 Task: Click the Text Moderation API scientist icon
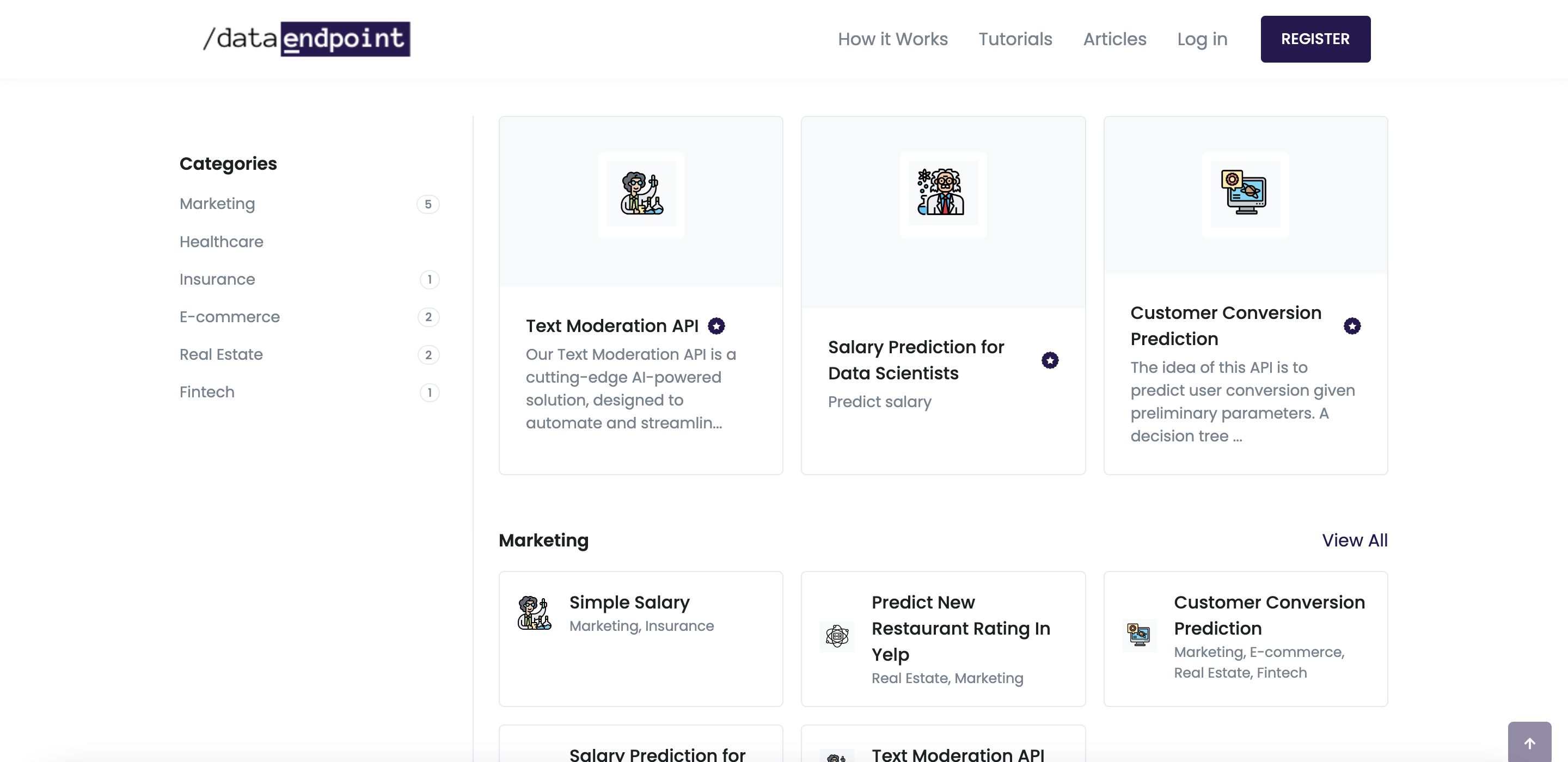point(641,194)
